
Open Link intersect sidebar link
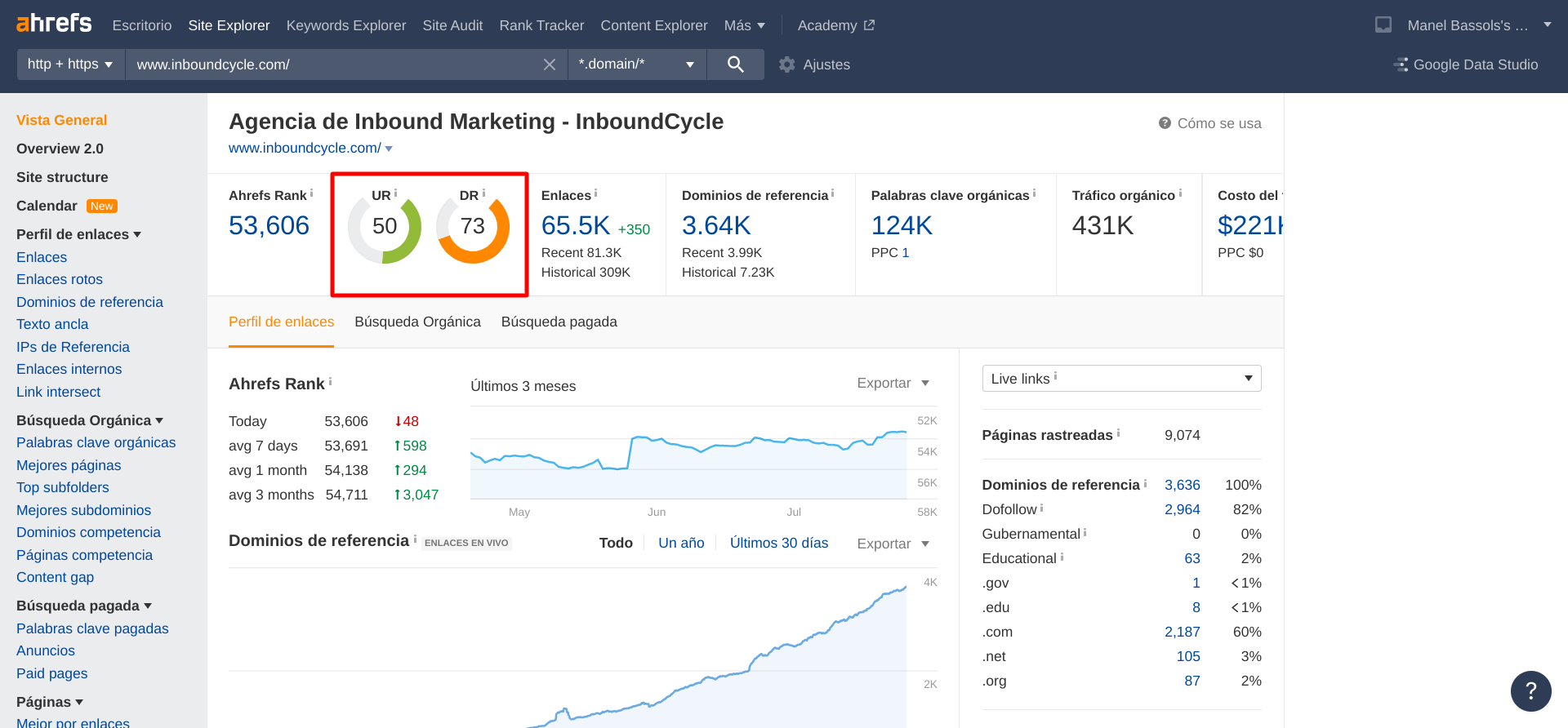pos(58,392)
